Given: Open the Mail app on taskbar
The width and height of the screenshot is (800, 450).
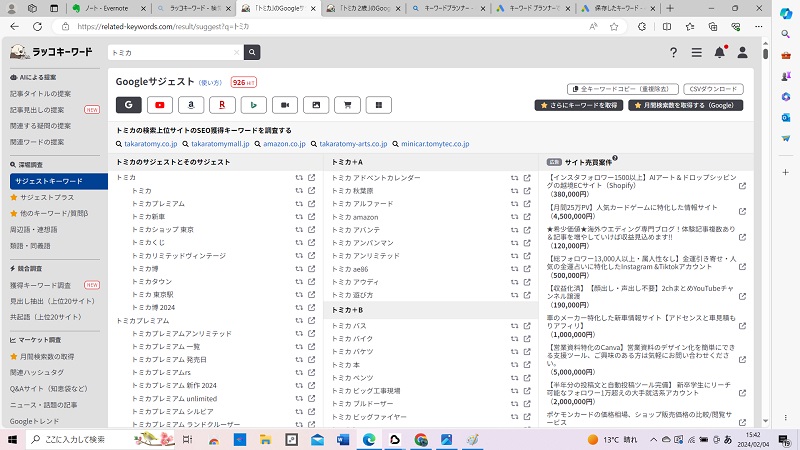Looking at the screenshot, I should [317, 439].
